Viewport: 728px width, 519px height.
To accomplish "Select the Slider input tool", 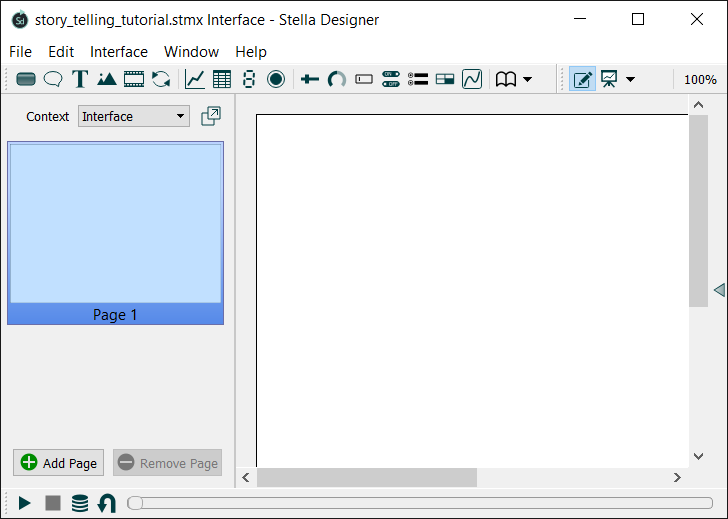I will click(310, 79).
